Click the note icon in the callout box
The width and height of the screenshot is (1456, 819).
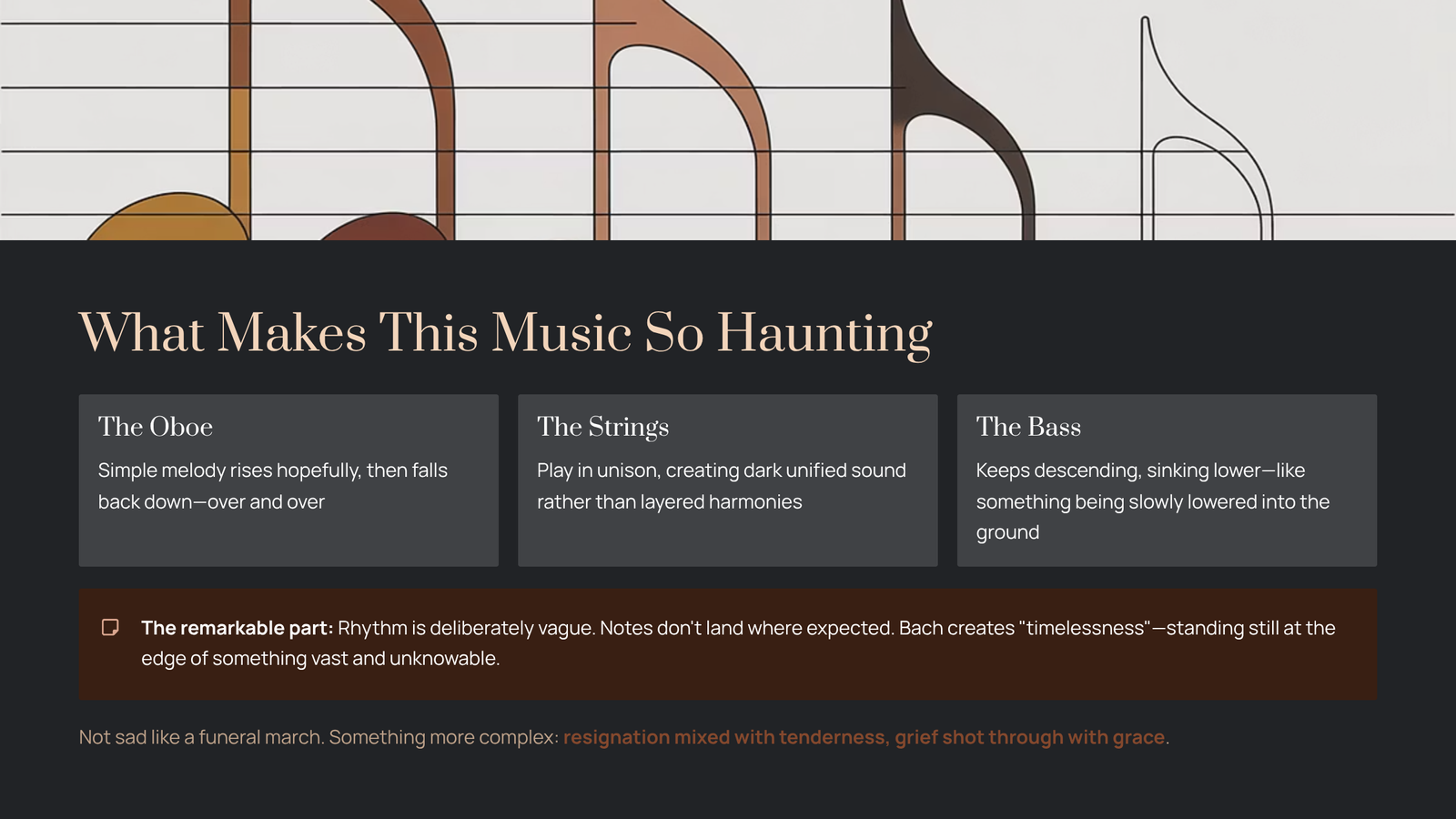click(x=110, y=628)
